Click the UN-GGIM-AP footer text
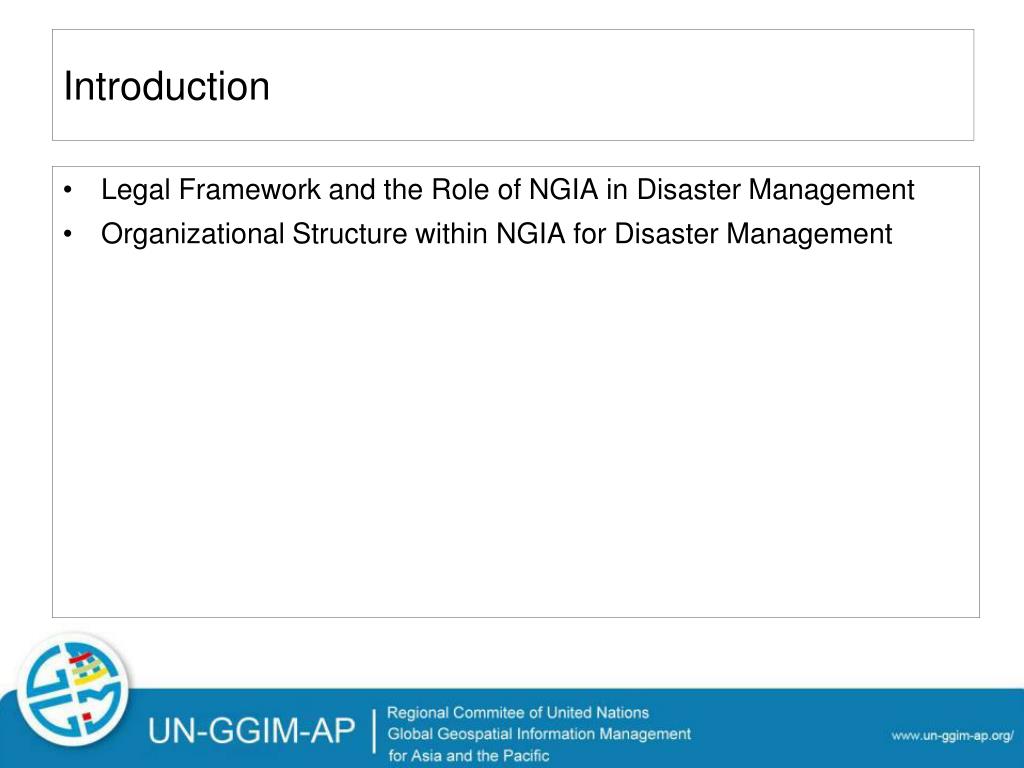The image size is (1024, 768). tap(251, 730)
